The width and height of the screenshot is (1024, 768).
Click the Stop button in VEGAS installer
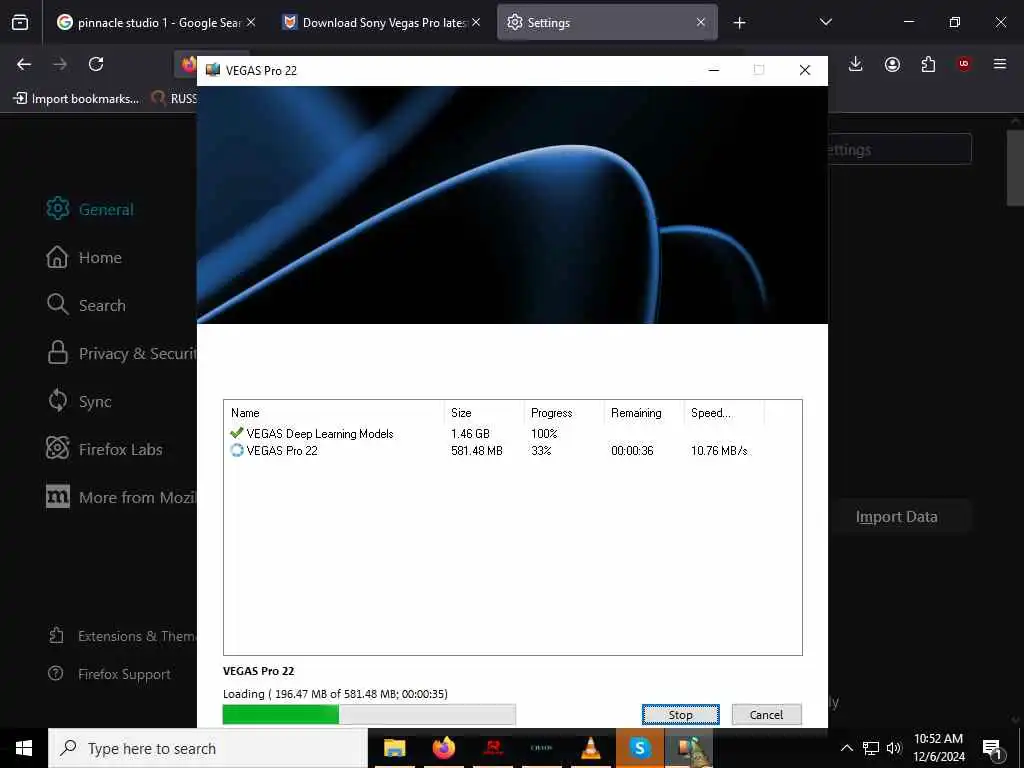tap(680, 714)
